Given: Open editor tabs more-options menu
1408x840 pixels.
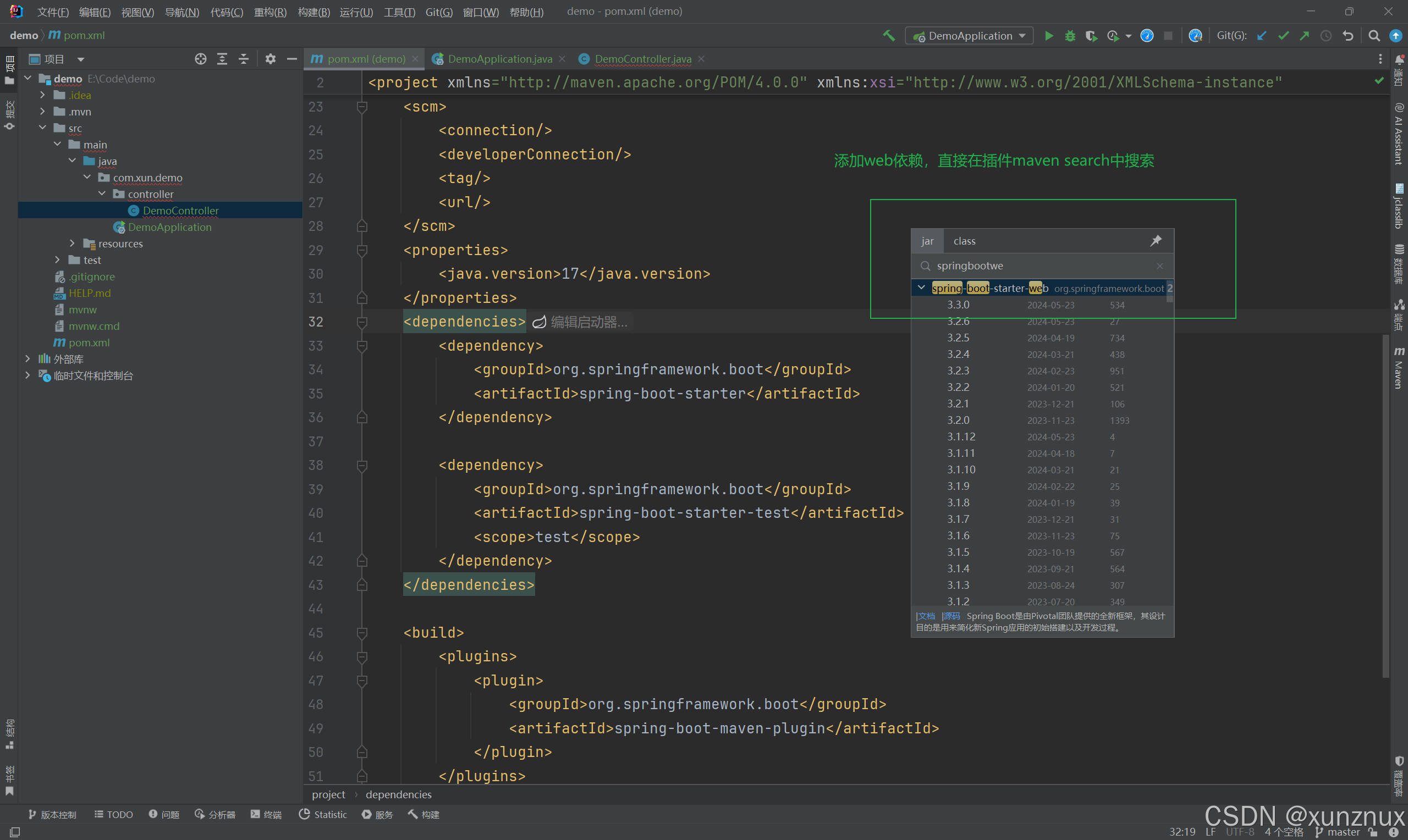Looking at the screenshot, I should (x=1380, y=59).
